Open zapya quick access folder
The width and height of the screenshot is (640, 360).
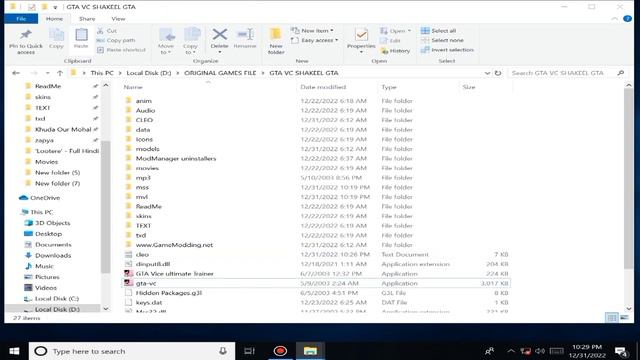(44, 140)
